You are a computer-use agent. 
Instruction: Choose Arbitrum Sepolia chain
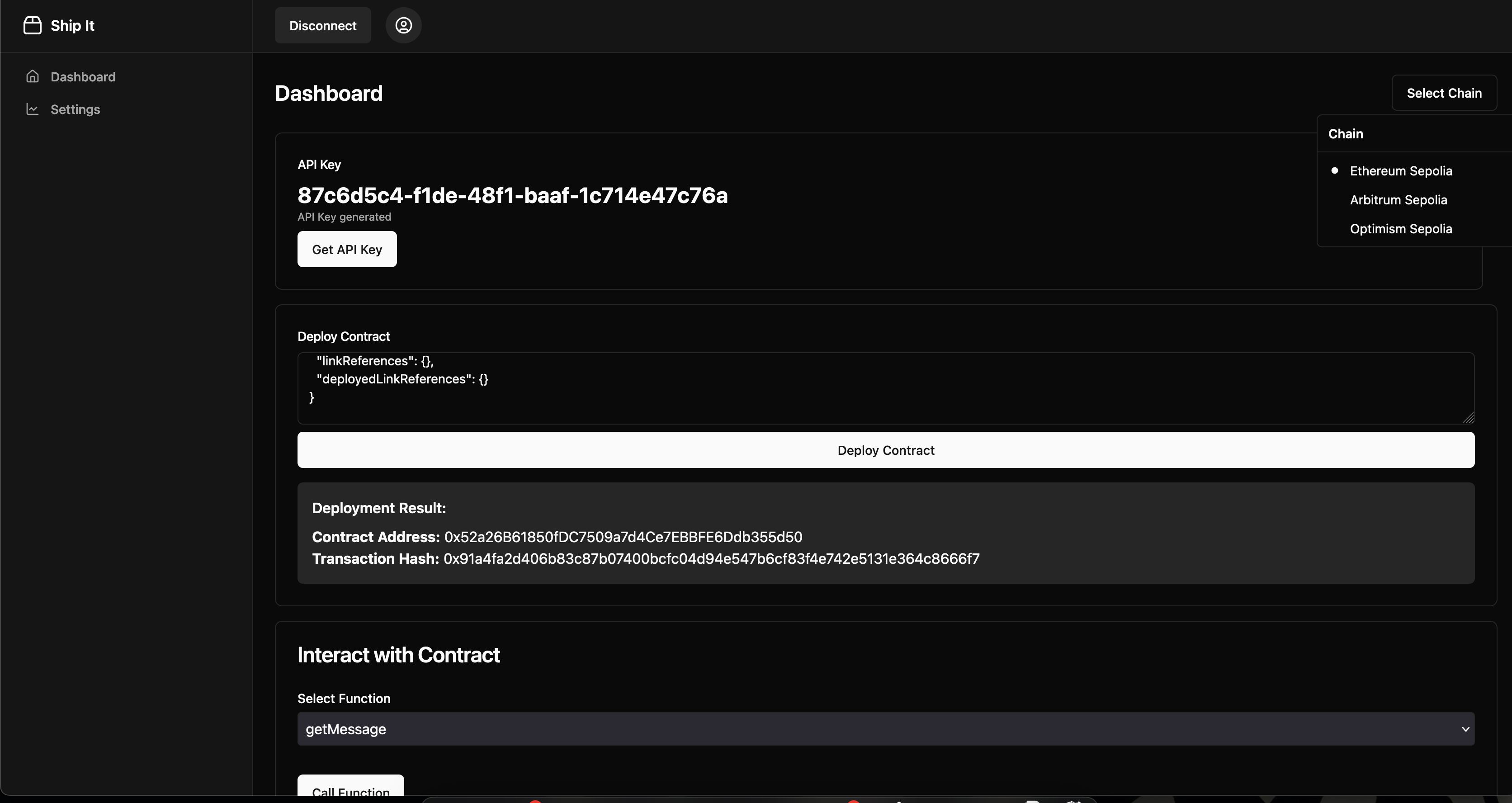(1398, 199)
